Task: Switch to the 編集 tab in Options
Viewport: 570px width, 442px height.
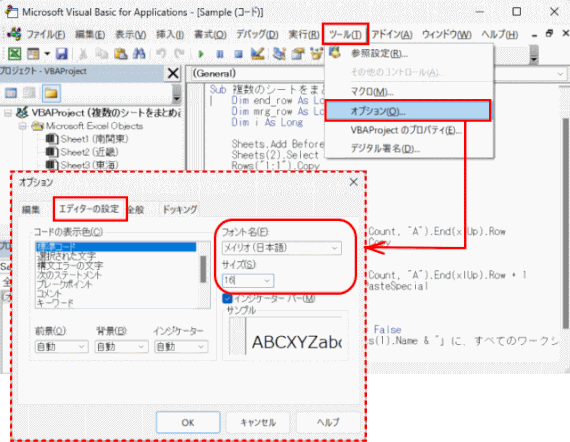Action: pyautogui.click(x=31, y=210)
